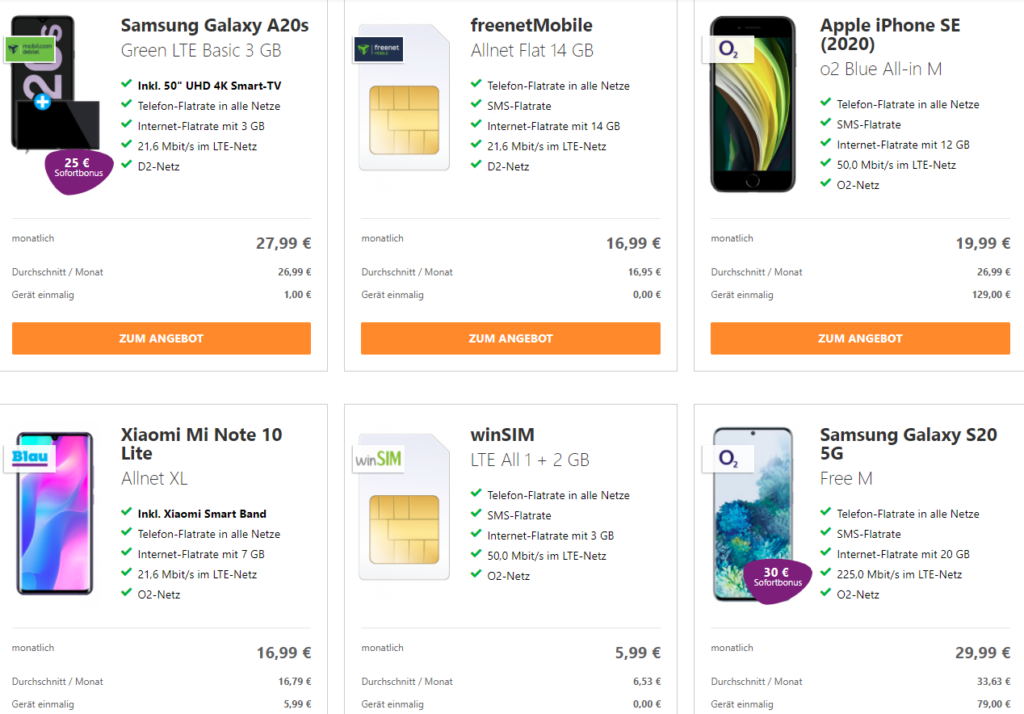Open the Xiaomi Mi Note 10 Lite title
The height and width of the screenshot is (714, 1024).
(201, 444)
